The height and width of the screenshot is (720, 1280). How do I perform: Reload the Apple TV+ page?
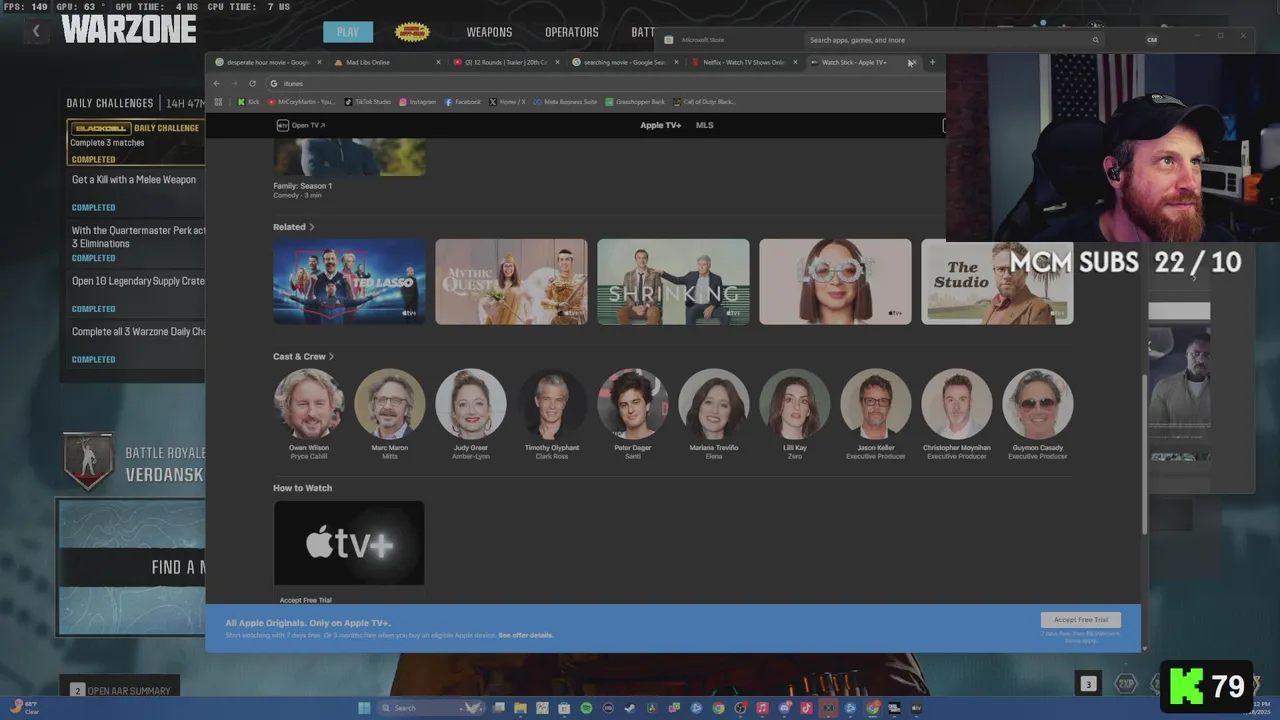click(x=252, y=83)
